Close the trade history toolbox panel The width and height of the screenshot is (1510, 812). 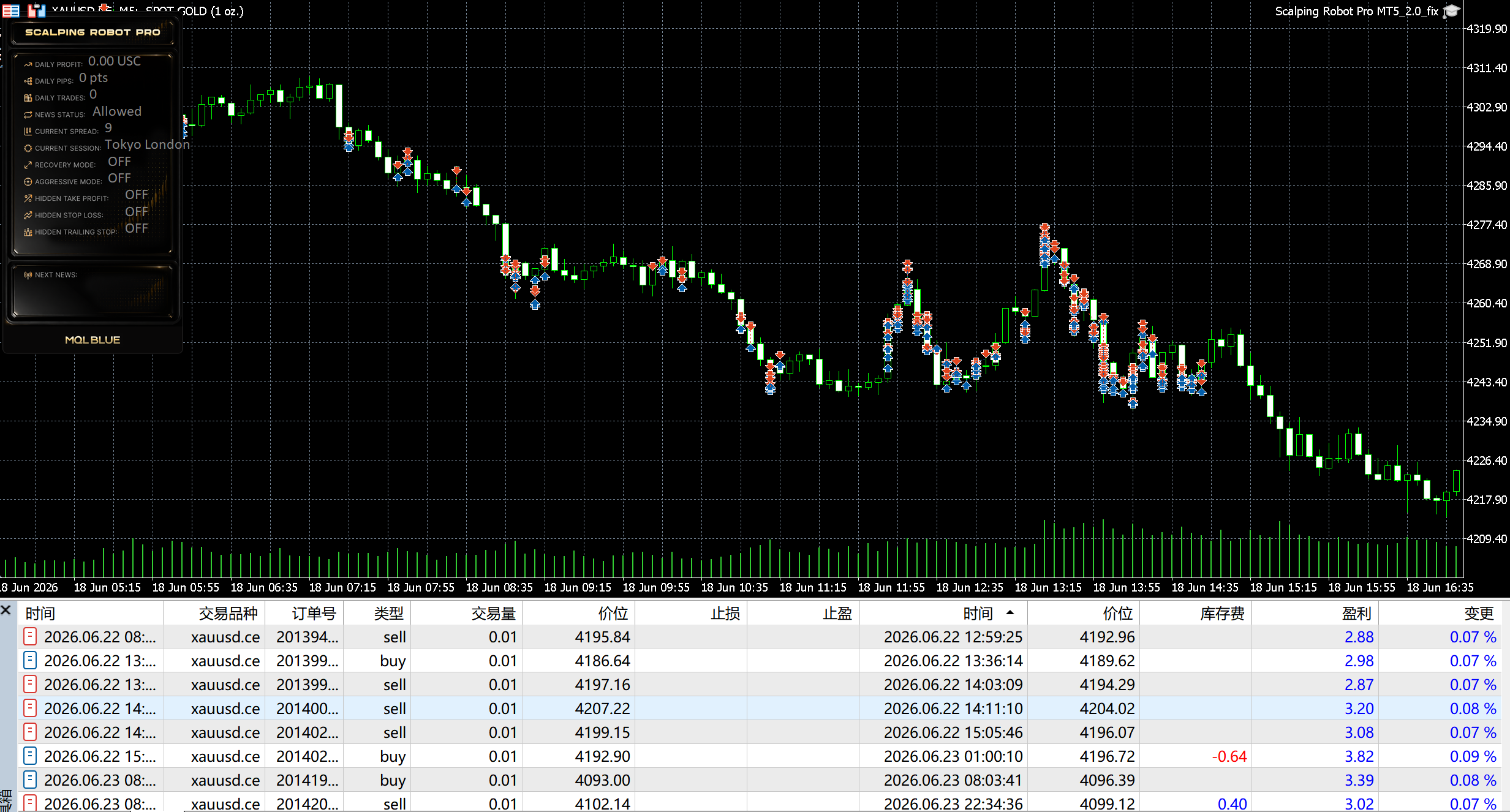[x=6, y=610]
